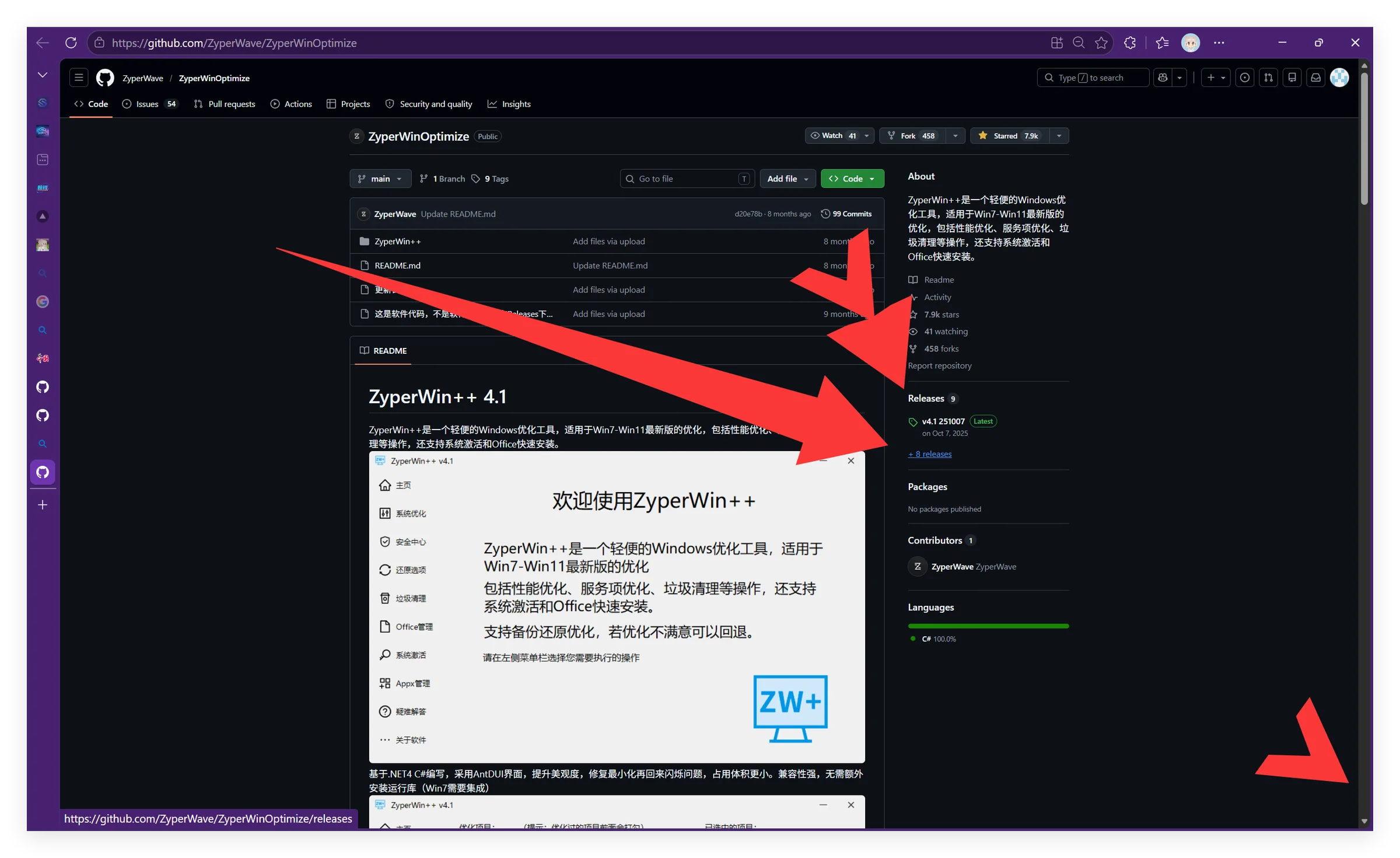
Task: Open your repositories from the header icon
Action: 1292,78
